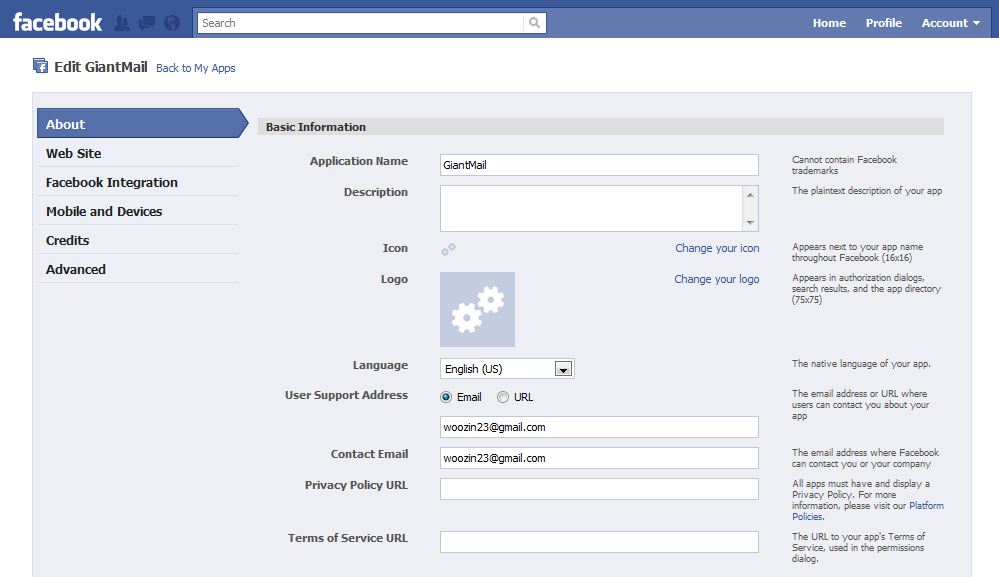This screenshot has height=577, width=999.
Task: Click the Change your logo link
Action: coord(717,279)
